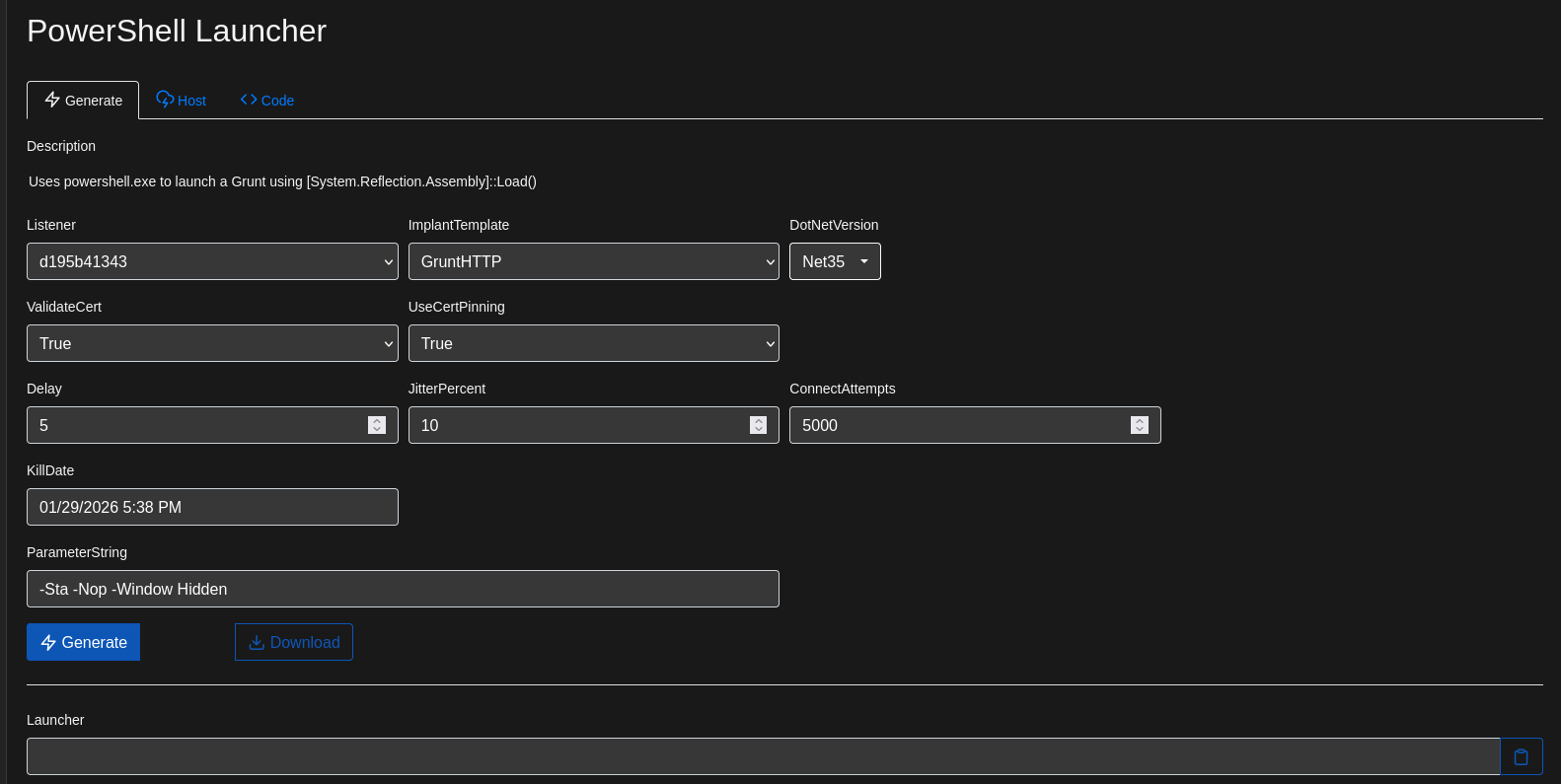Click the KillDate input field
Screen dimensions: 1561x784
pyautogui.click(x=212, y=507)
